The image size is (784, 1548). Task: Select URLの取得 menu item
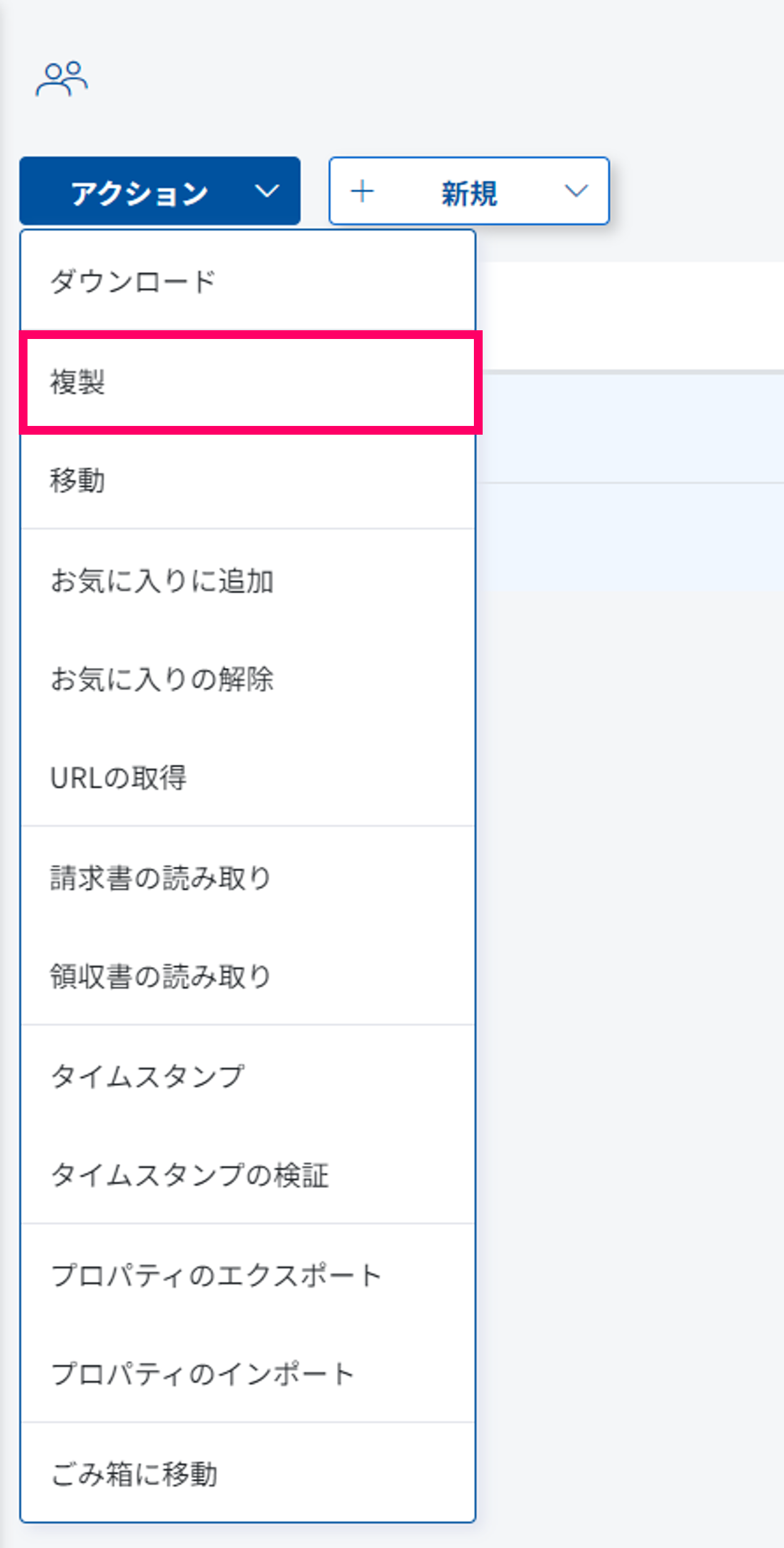[x=119, y=779]
